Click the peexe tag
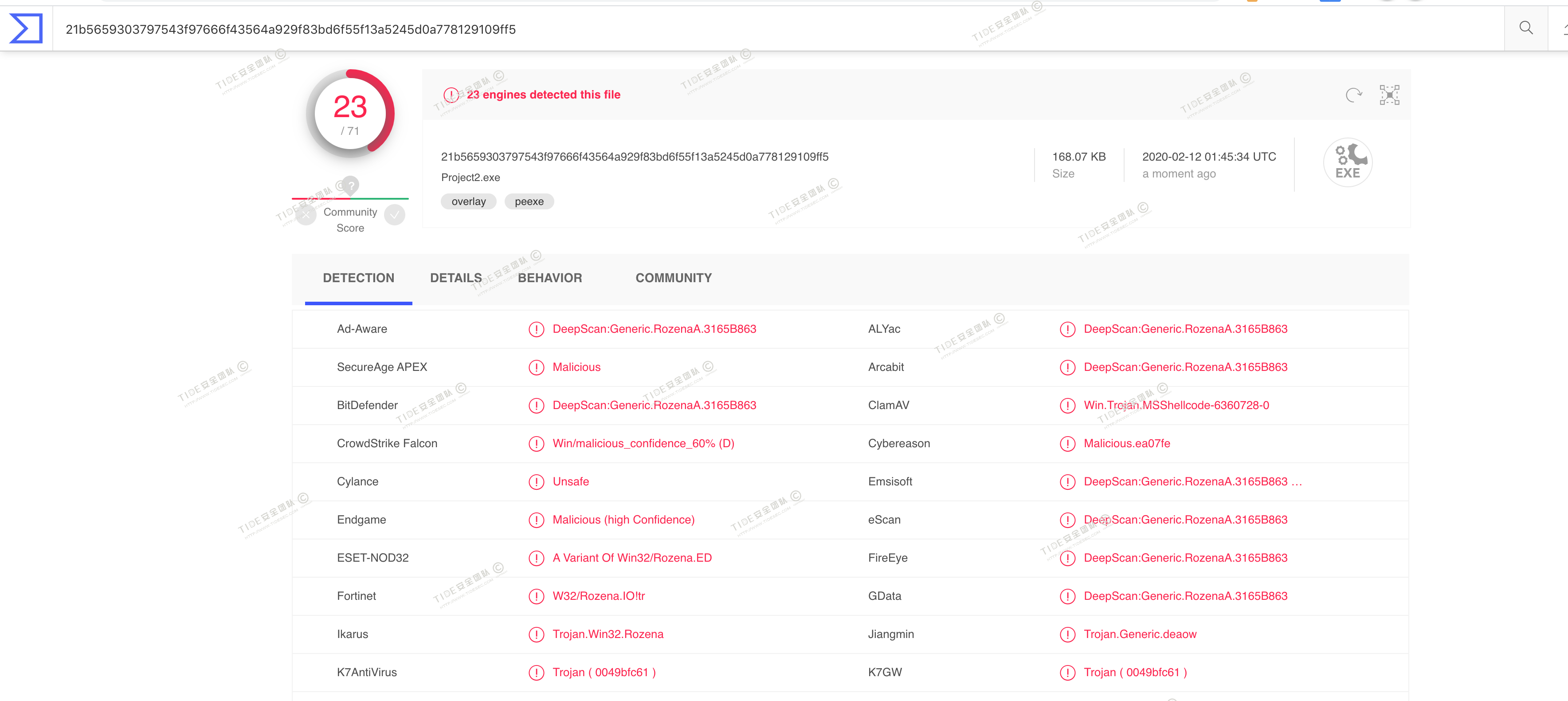Screen dimensions: 1568x701 coord(529,201)
